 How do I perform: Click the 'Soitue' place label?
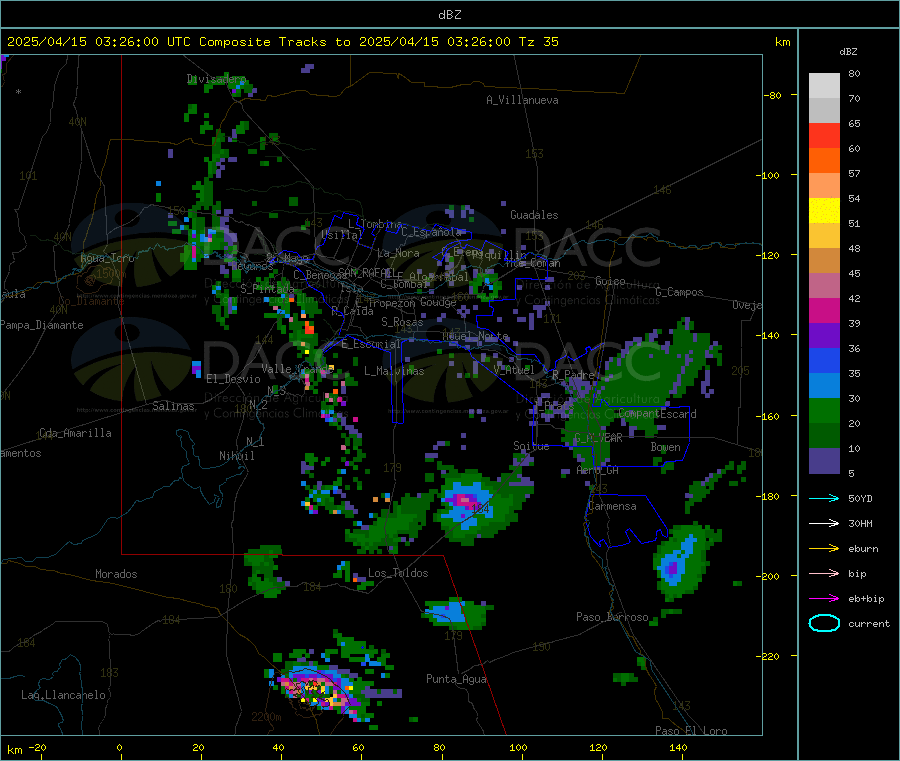pyautogui.click(x=532, y=445)
